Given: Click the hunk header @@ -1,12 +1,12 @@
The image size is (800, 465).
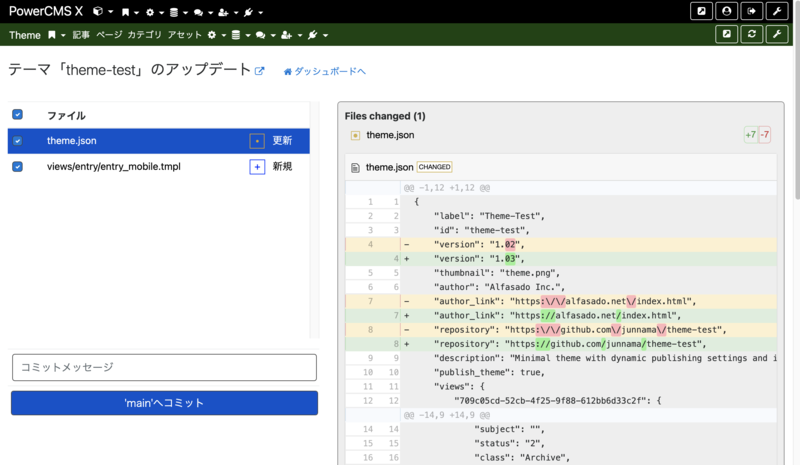Looking at the screenshot, I should click(561, 188).
